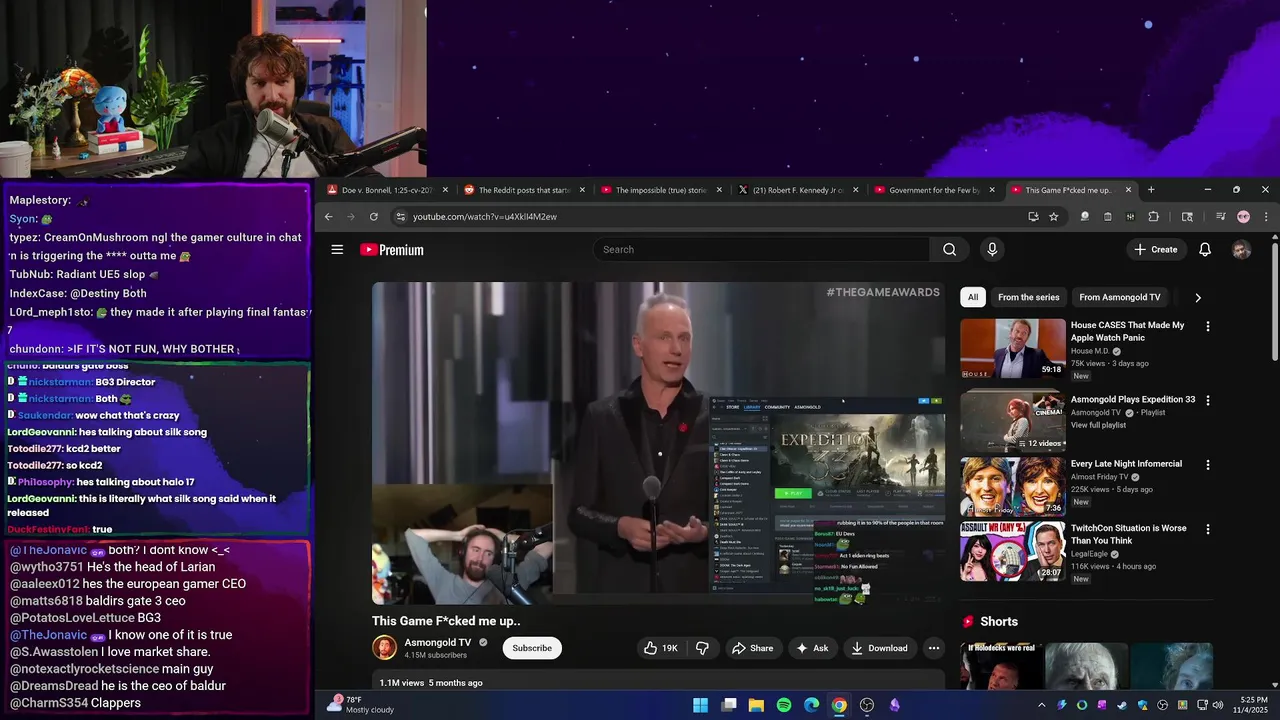The image size is (1280, 720).
Task: Dislike the video with thumbs-down
Action: [x=702, y=648]
